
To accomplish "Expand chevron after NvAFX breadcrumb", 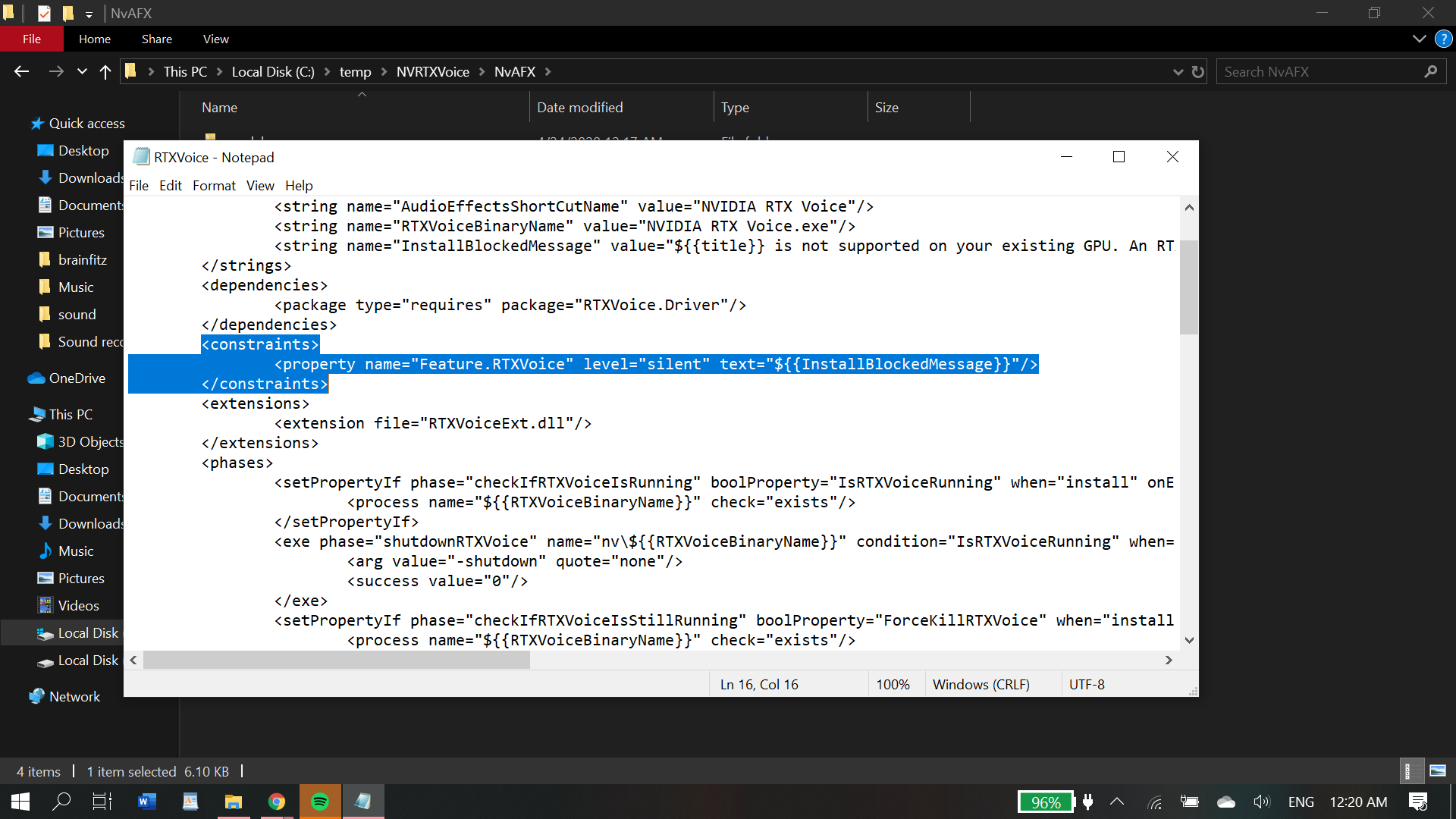I will click(x=548, y=72).
